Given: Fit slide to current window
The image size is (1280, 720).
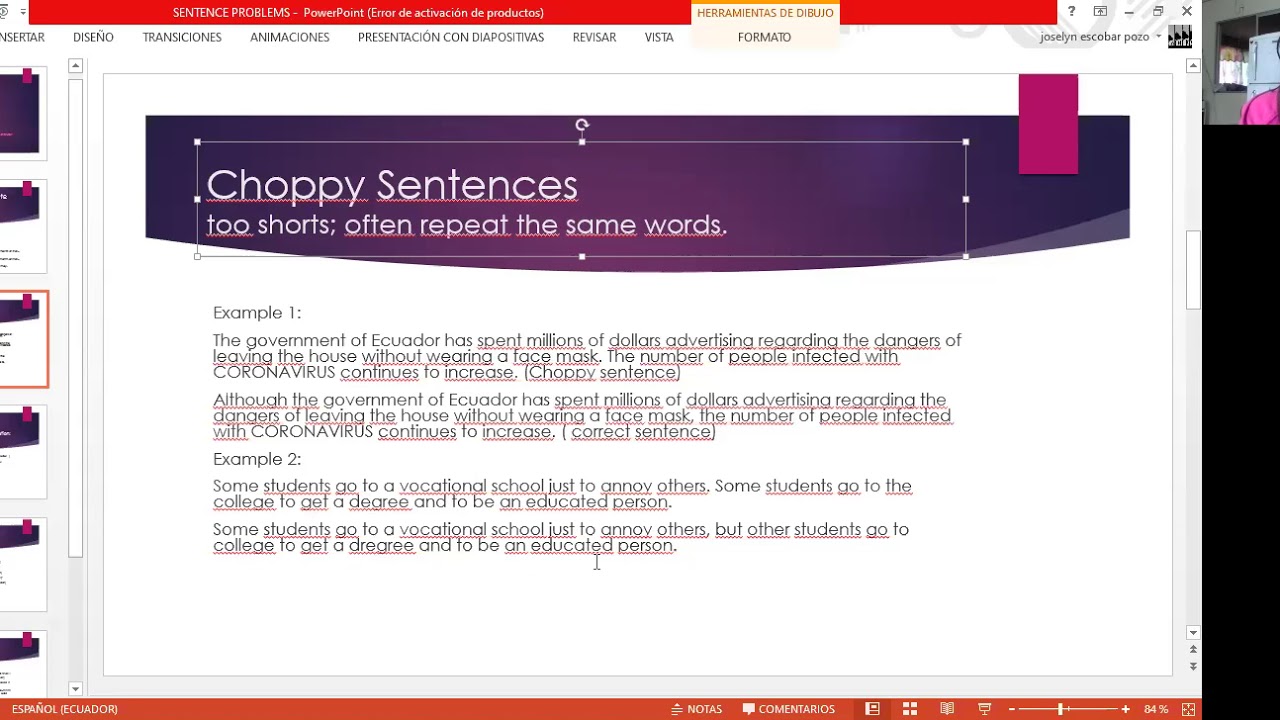Looking at the screenshot, I should point(1188,709).
